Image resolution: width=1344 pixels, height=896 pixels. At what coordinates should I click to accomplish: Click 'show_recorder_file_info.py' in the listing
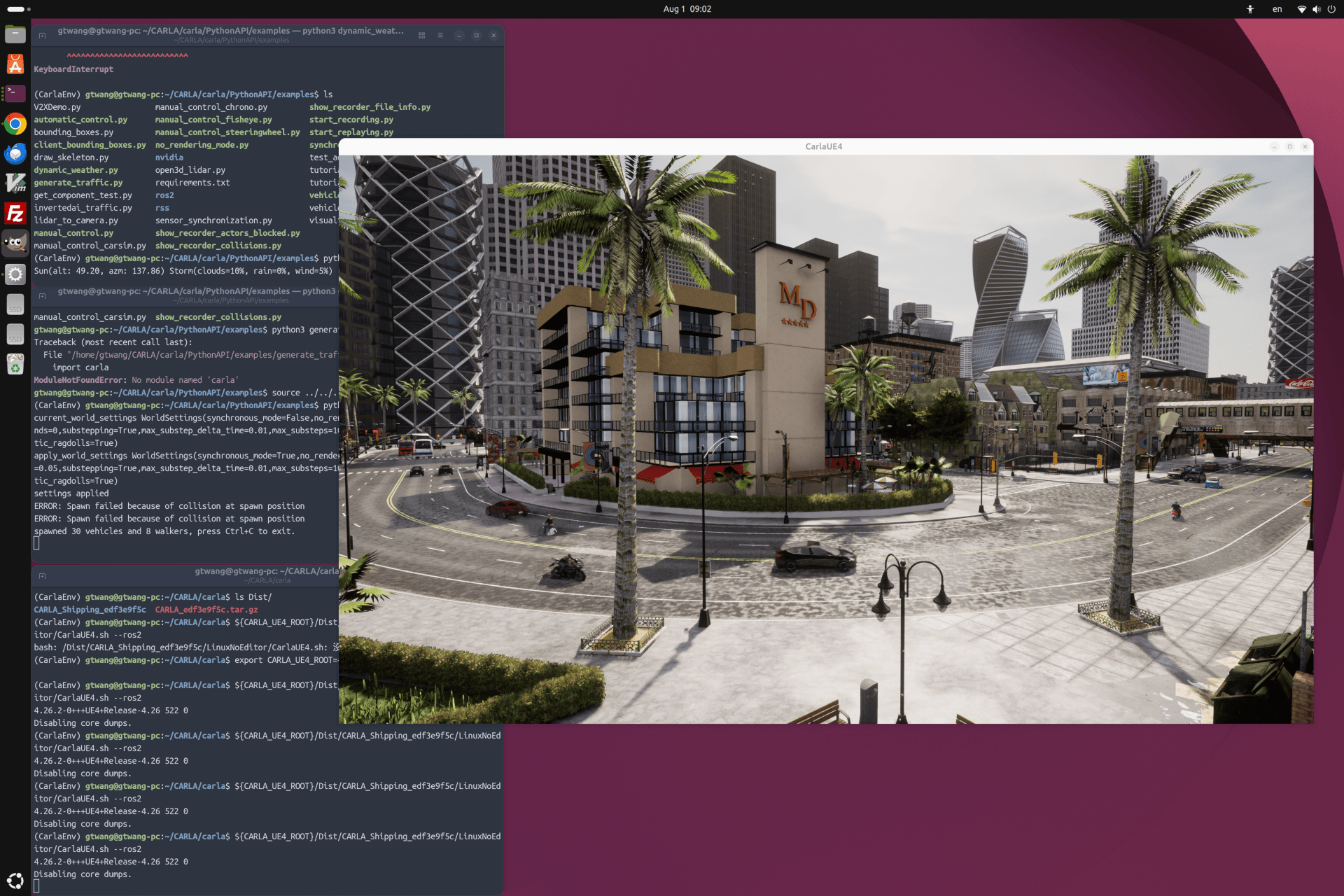(370, 107)
